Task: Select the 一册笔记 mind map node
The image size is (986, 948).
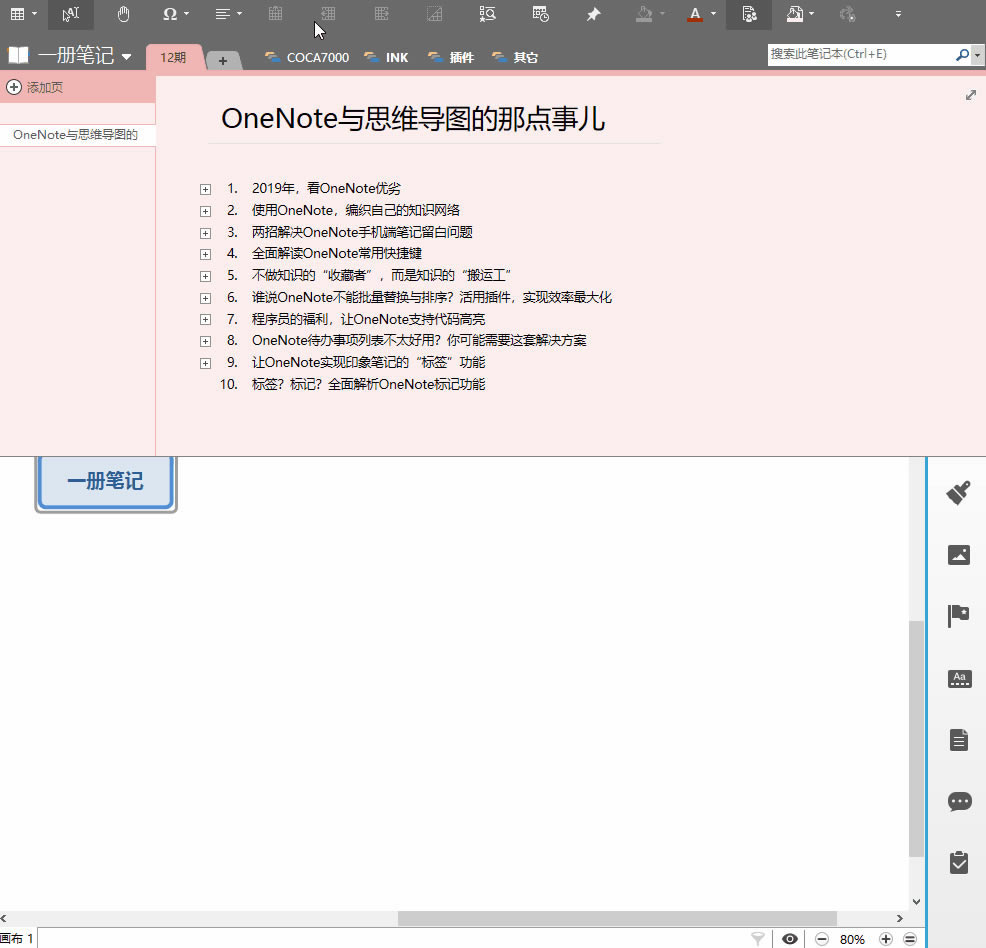Action: click(105, 482)
